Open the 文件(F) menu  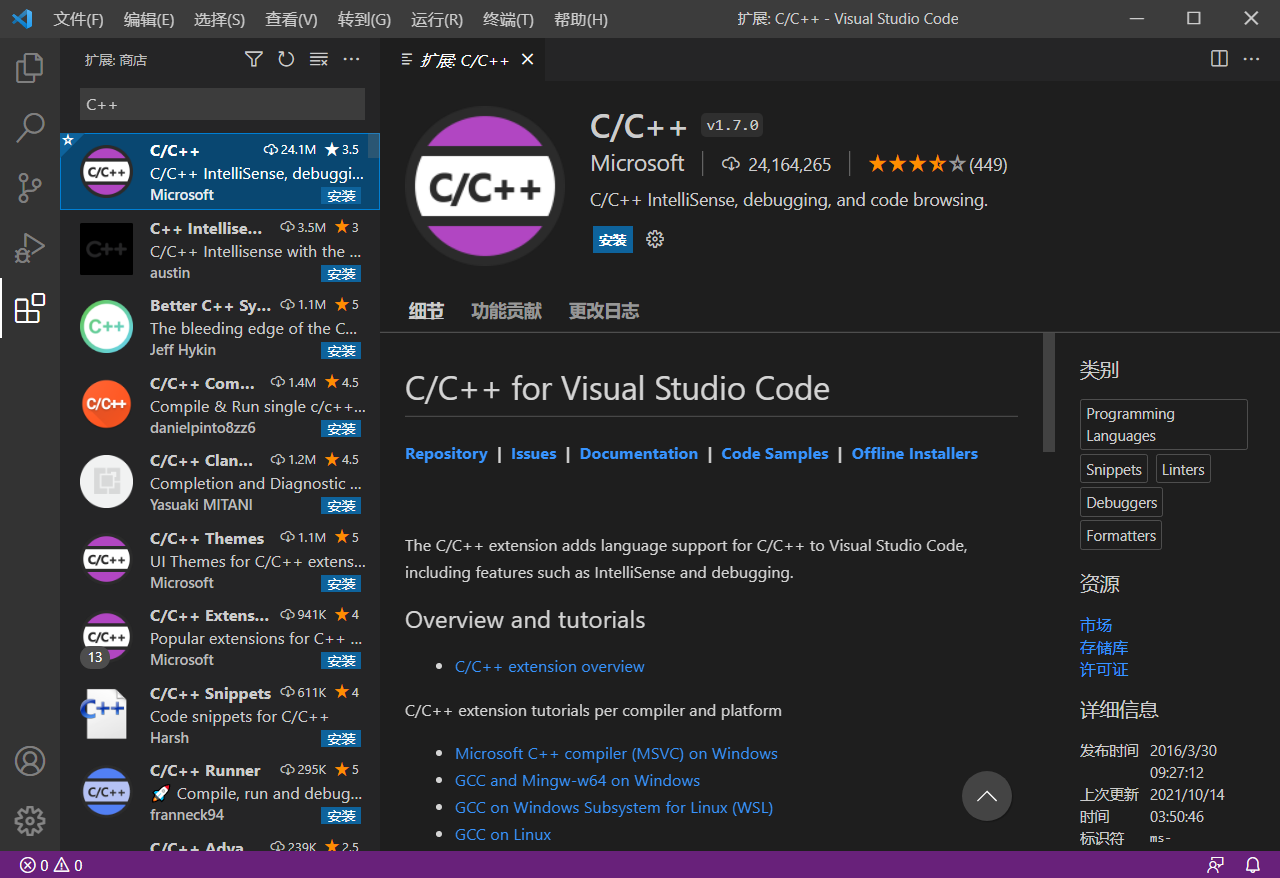(79, 19)
